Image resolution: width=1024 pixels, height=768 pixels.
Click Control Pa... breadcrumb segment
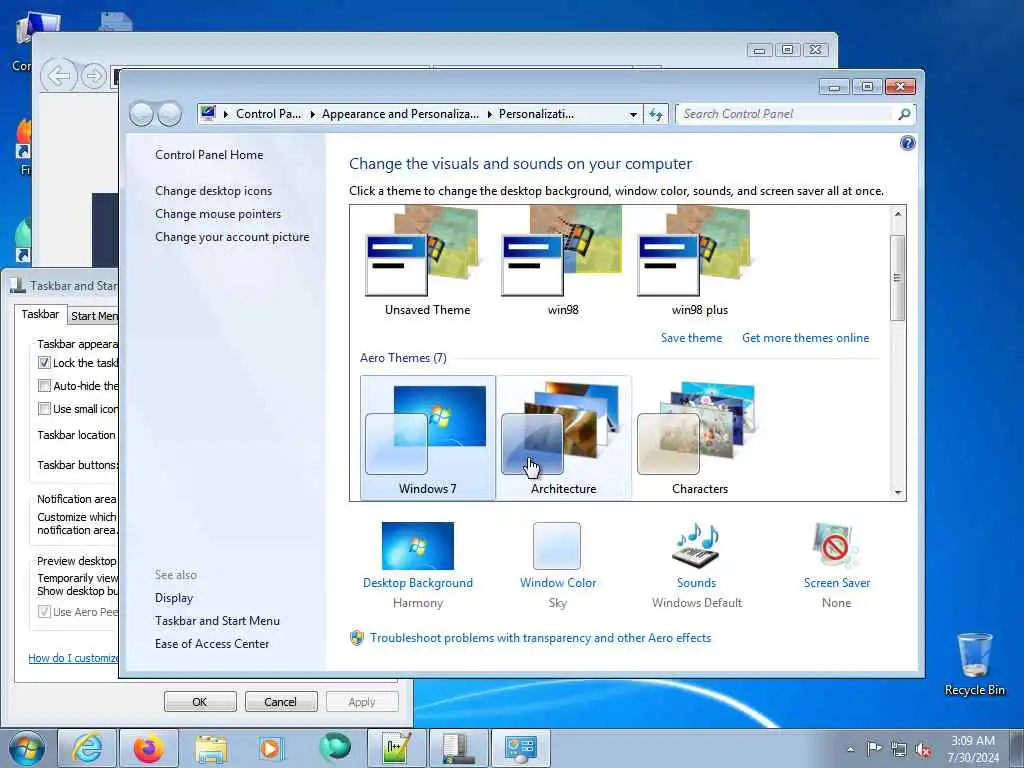tap(268, 114)
